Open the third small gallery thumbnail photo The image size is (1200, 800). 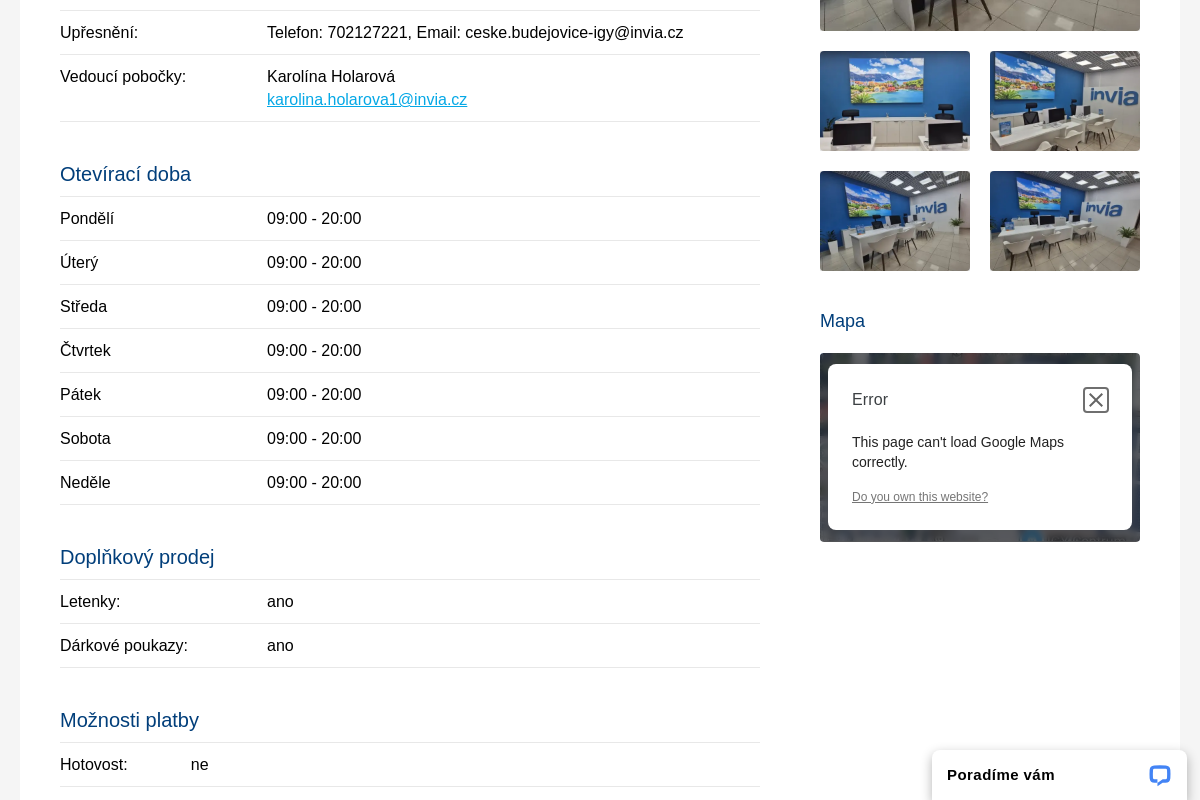894,221
